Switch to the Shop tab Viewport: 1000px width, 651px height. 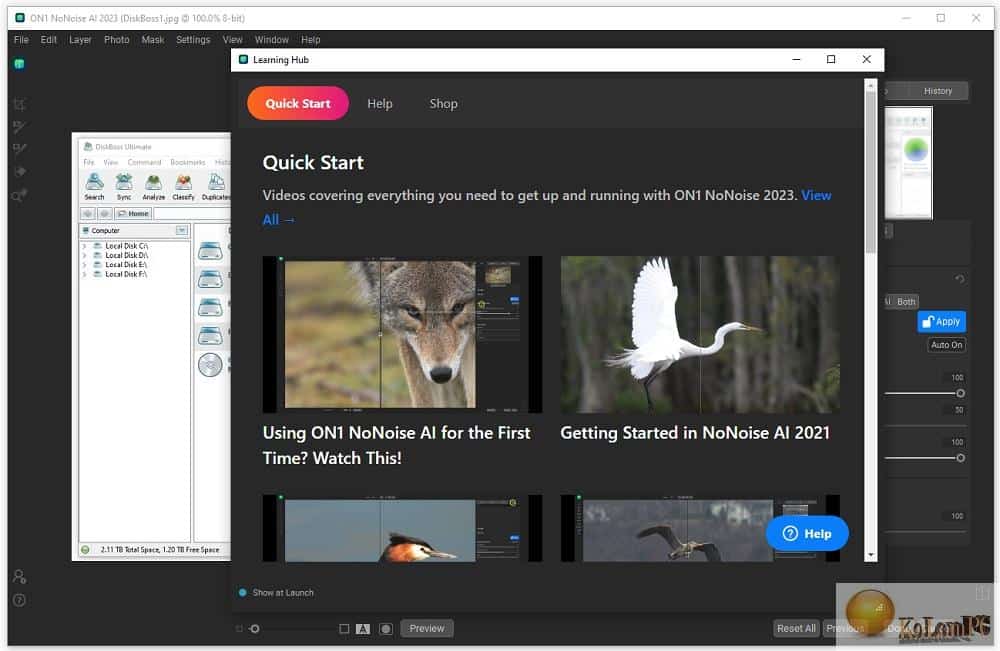pyautogui.click(x=443, y=103)
